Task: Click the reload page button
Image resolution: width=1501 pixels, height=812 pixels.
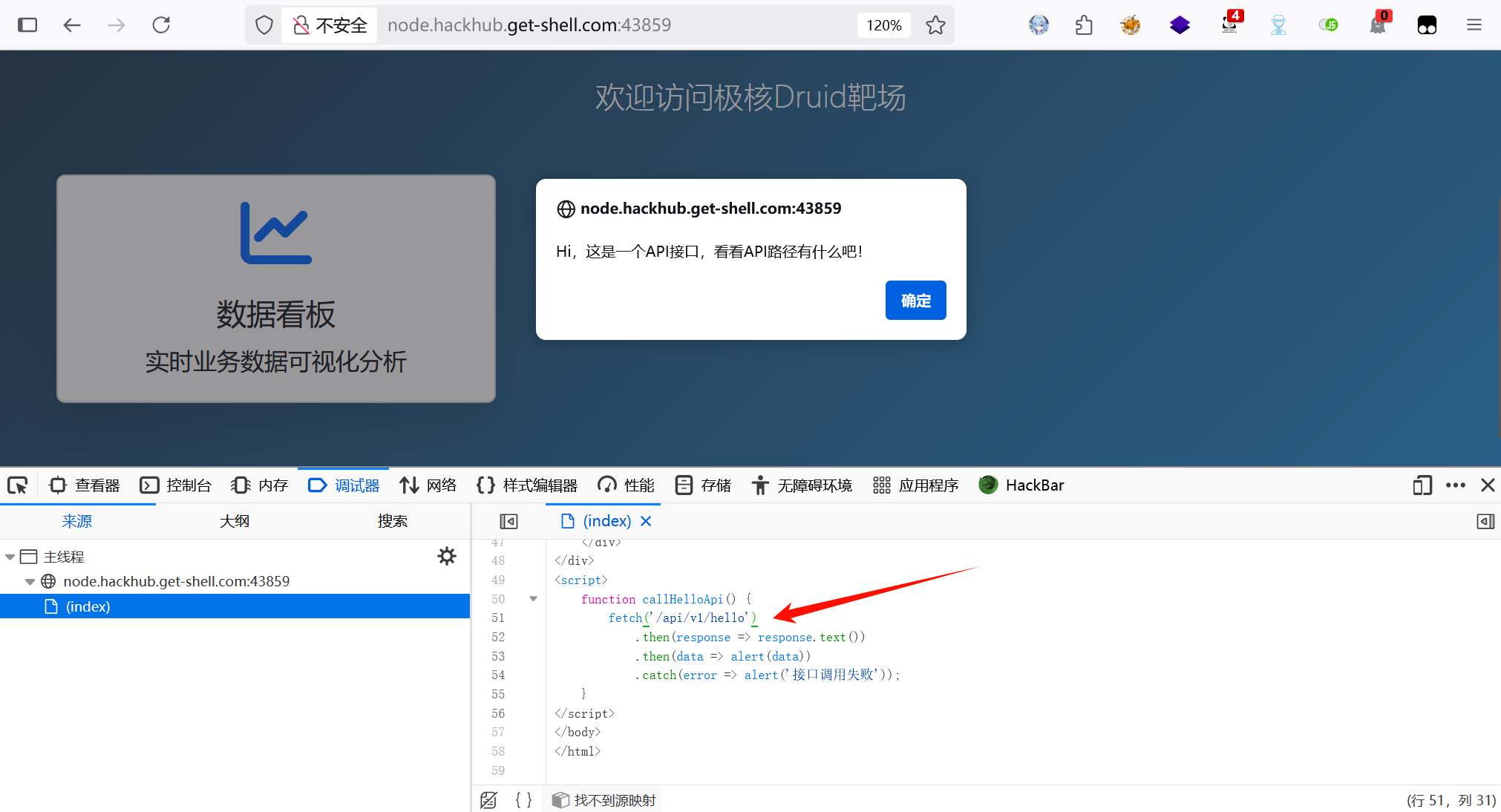Action: click(161, 25)
